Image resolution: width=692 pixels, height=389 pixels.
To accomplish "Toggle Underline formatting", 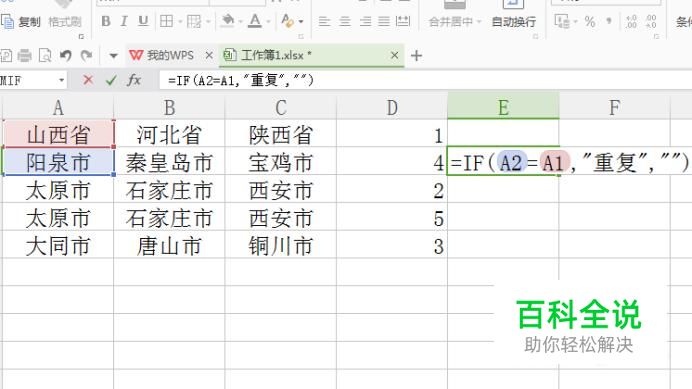I will [143, 21].
